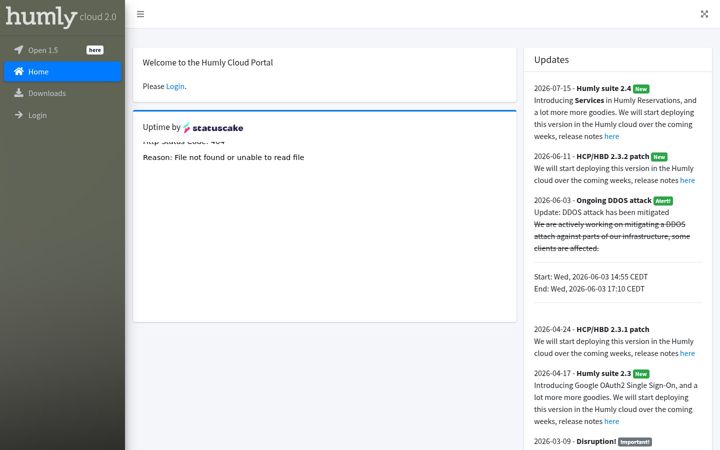Click the house icon in Home item
The width and height of the screenshot is (720, 450).
pyautogui.click(x=18, y=71)
